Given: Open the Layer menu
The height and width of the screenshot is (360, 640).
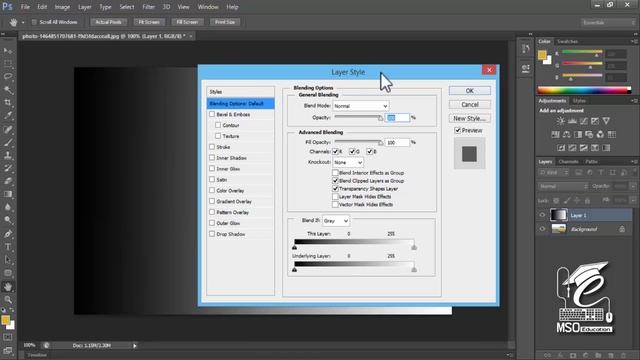Looking at the screenshot, I should pos(84,7).
